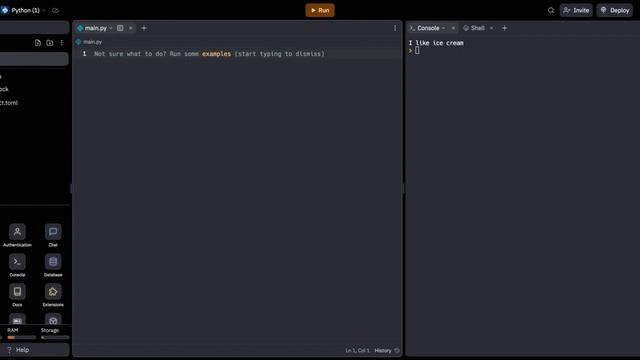The image size is (640, 360).
Task: Select 'I like ice cream' console output
Action: [436, 43]
